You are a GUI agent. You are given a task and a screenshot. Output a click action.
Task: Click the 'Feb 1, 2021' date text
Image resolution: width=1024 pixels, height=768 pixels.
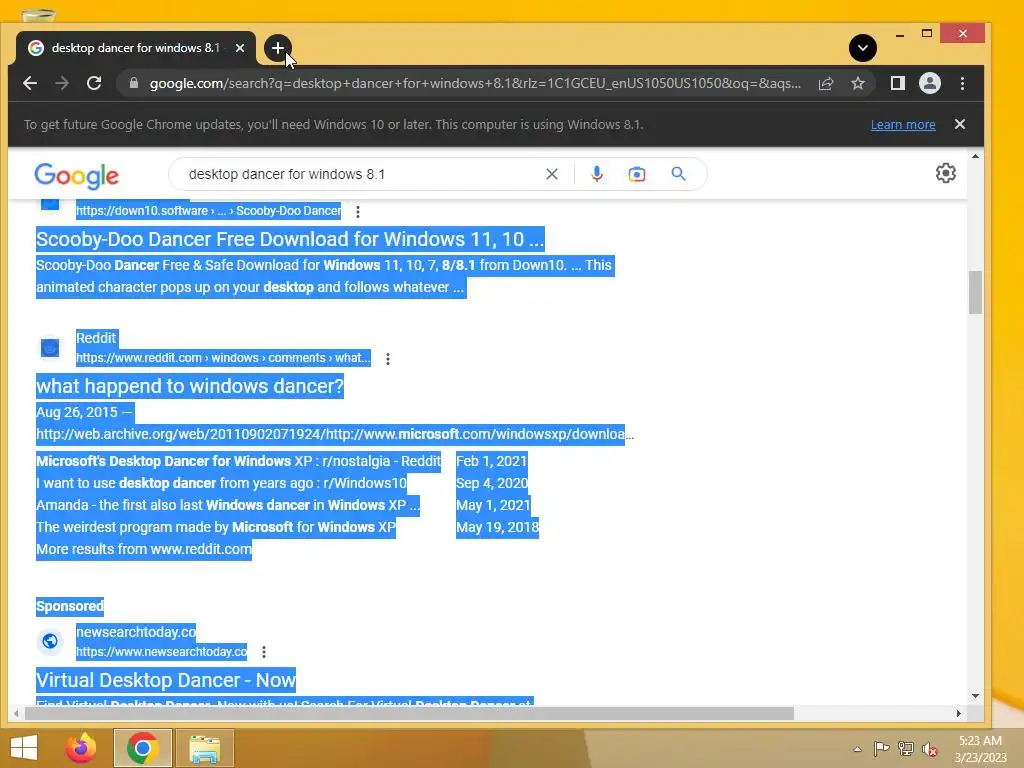pos(492,461)
